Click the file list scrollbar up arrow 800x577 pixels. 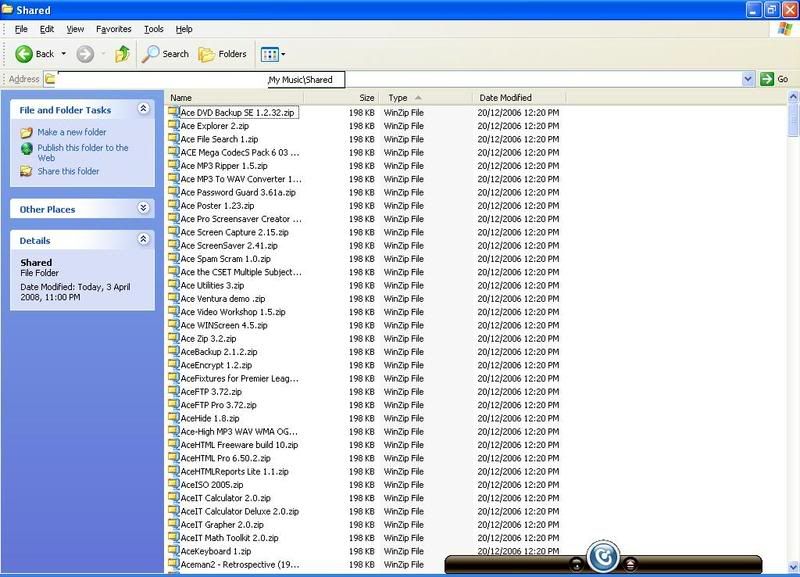coord(792,98)
